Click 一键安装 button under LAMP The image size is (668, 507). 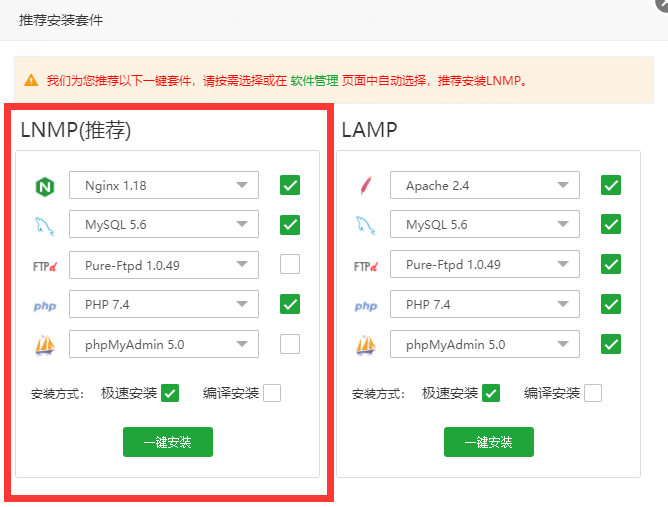coord(489,442)
